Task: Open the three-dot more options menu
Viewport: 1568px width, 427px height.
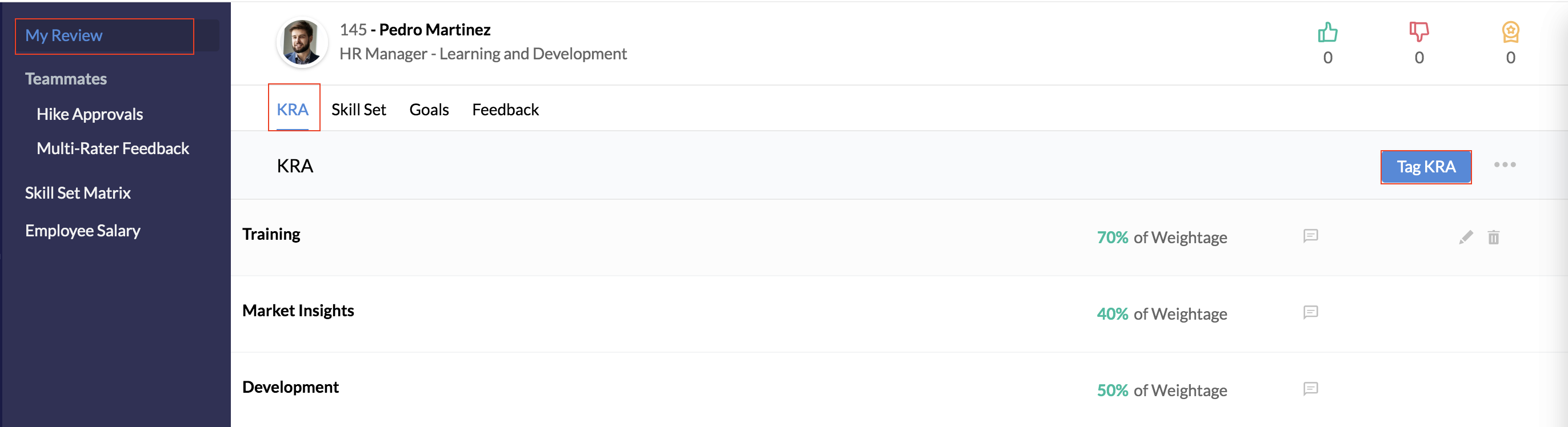Action: tap(1505, 165)
